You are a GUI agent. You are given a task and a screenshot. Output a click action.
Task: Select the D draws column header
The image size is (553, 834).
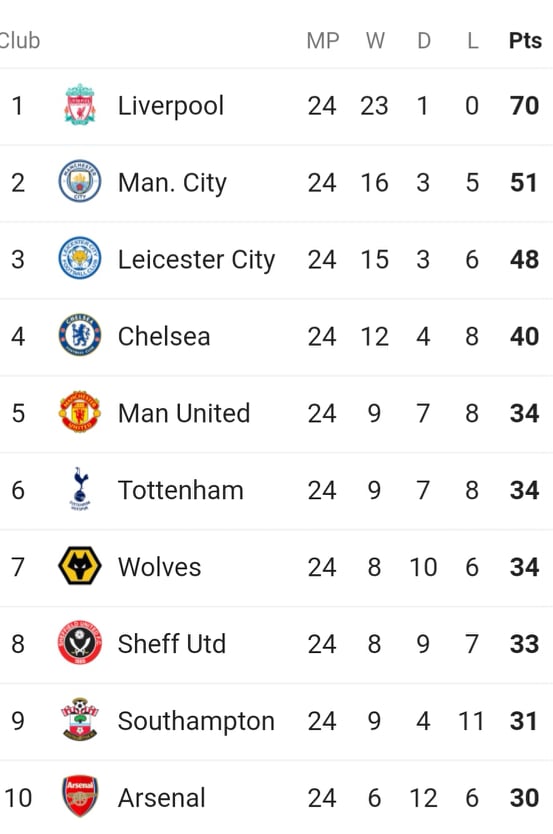coord(424,40)
